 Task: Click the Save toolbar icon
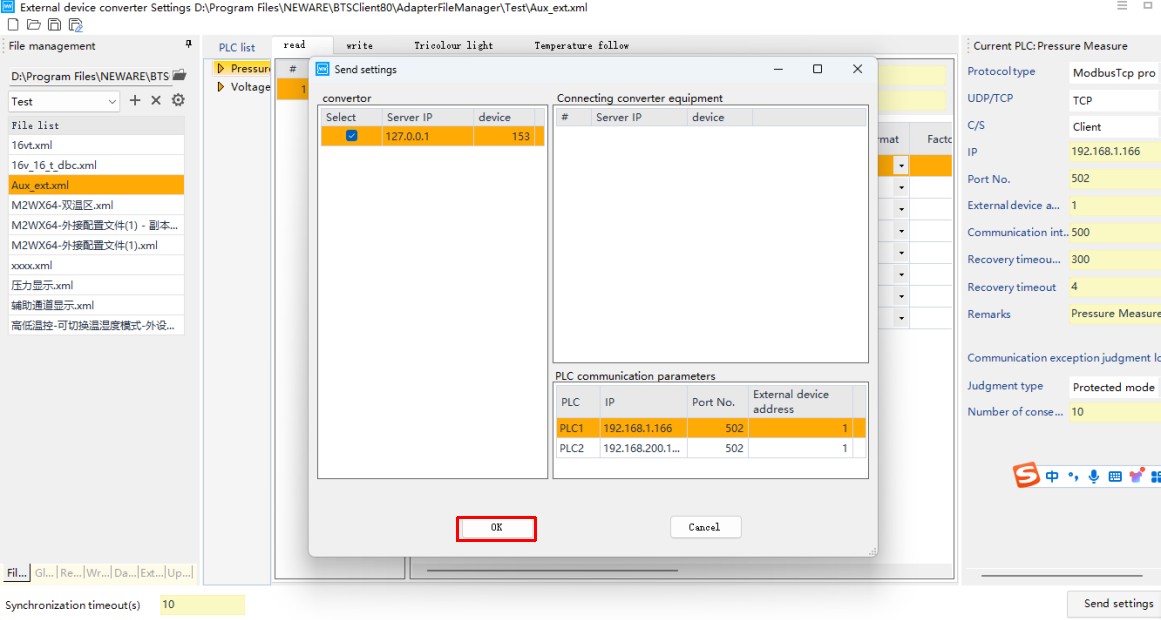point(54,25)
